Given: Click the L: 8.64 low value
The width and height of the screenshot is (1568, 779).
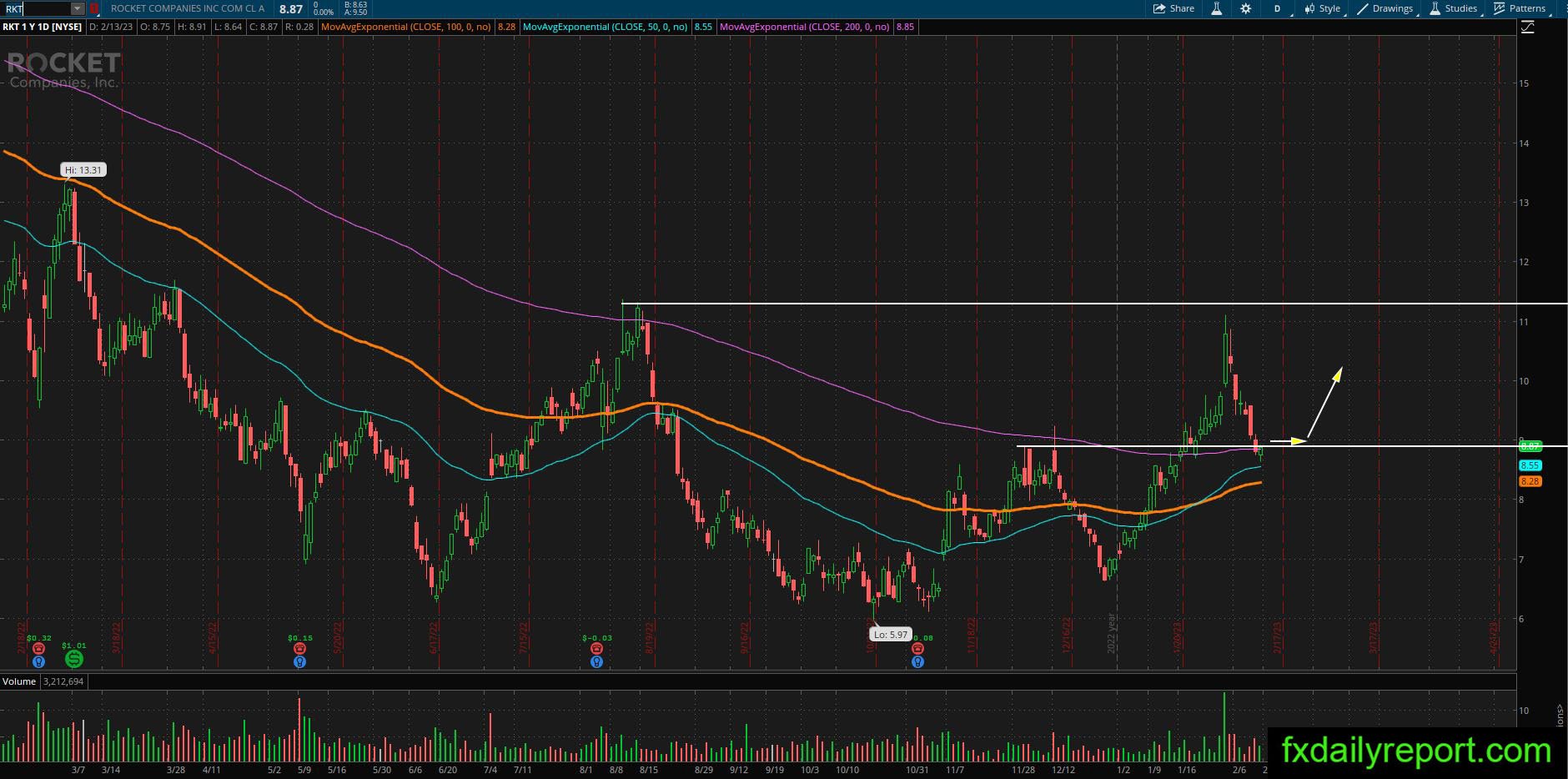Looking at the screenshot, I should click(227, 27).
